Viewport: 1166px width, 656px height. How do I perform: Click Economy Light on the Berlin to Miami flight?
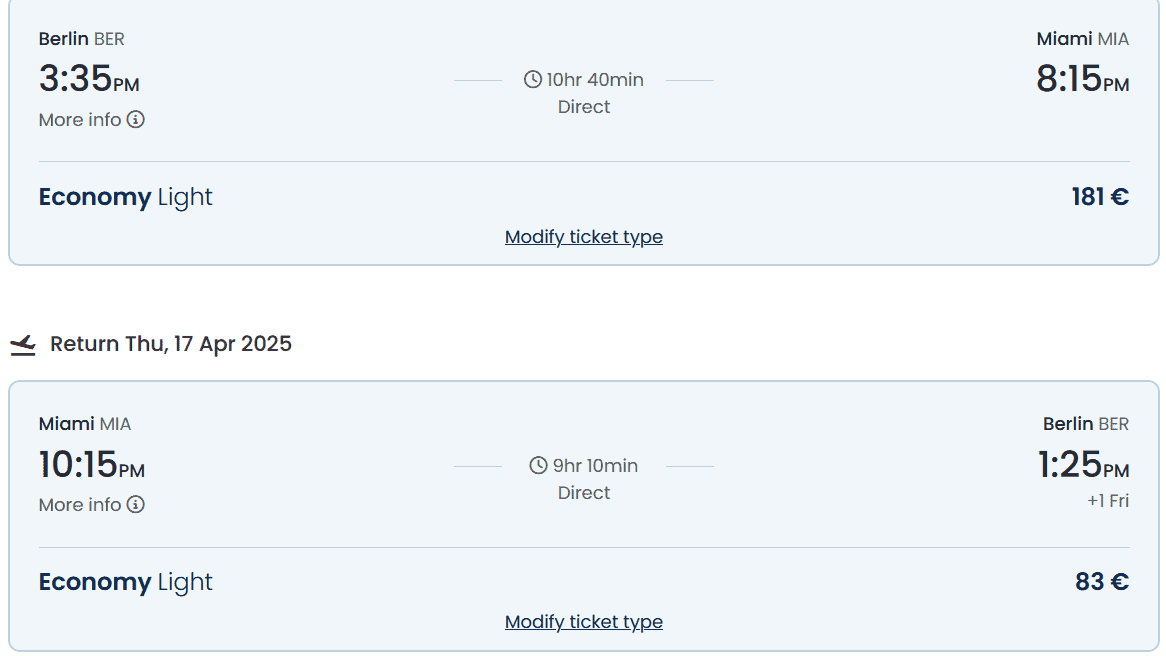coord(126,197)
